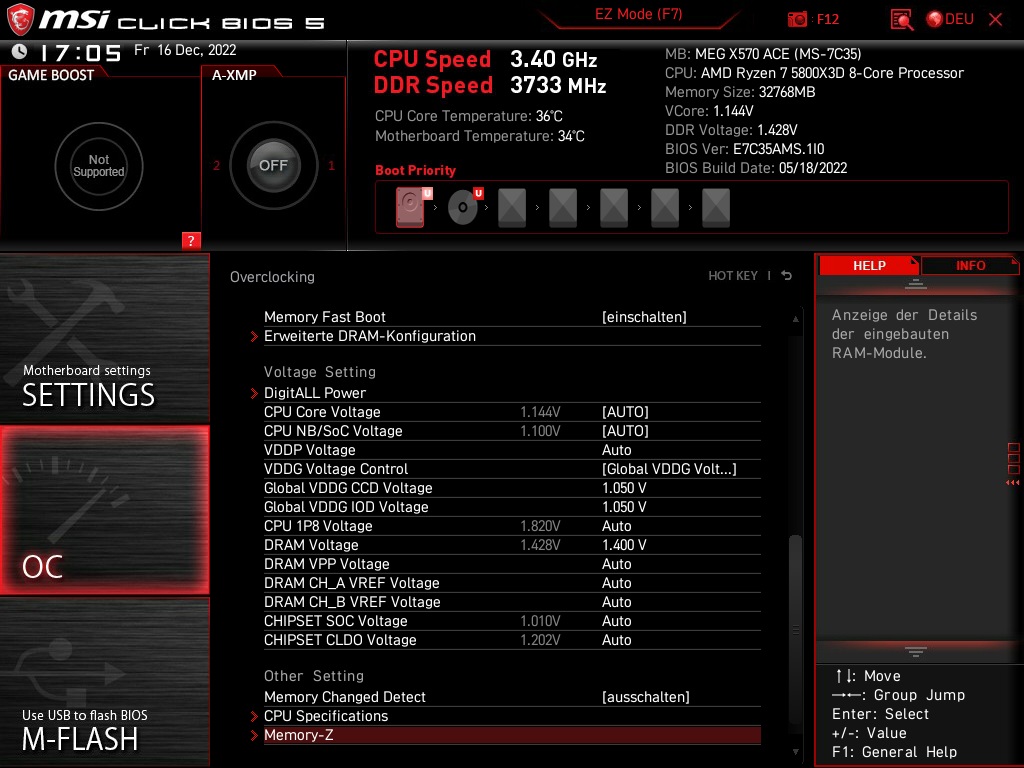Switch to the INFO tab
Image resolution: width=1024 pixels, height=768 pixels.
[x=970, y=265]
